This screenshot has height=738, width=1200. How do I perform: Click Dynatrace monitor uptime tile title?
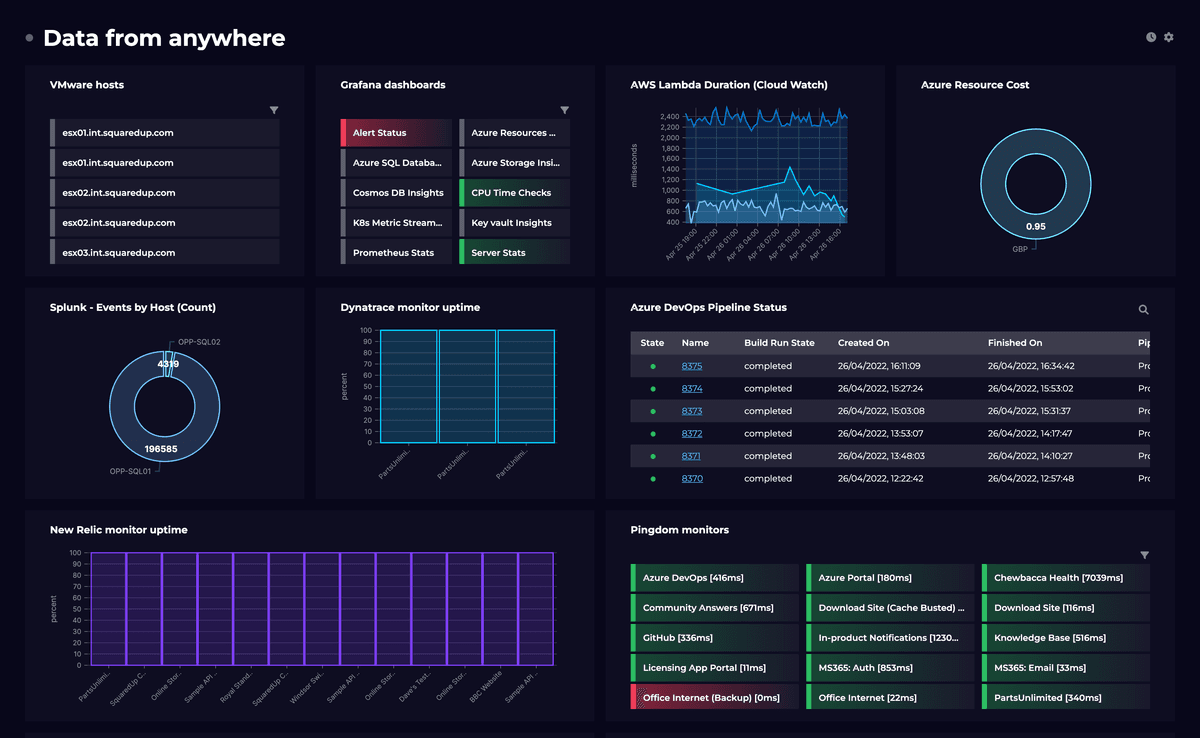(x=409, y=307)
